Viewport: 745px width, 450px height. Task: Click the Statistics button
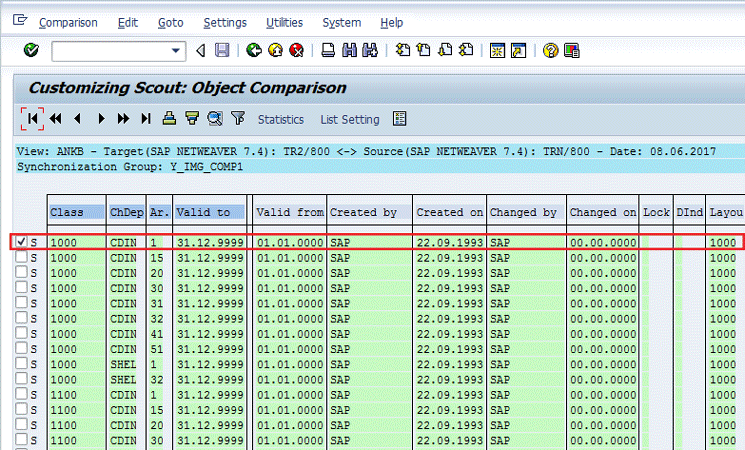(280, 120)
